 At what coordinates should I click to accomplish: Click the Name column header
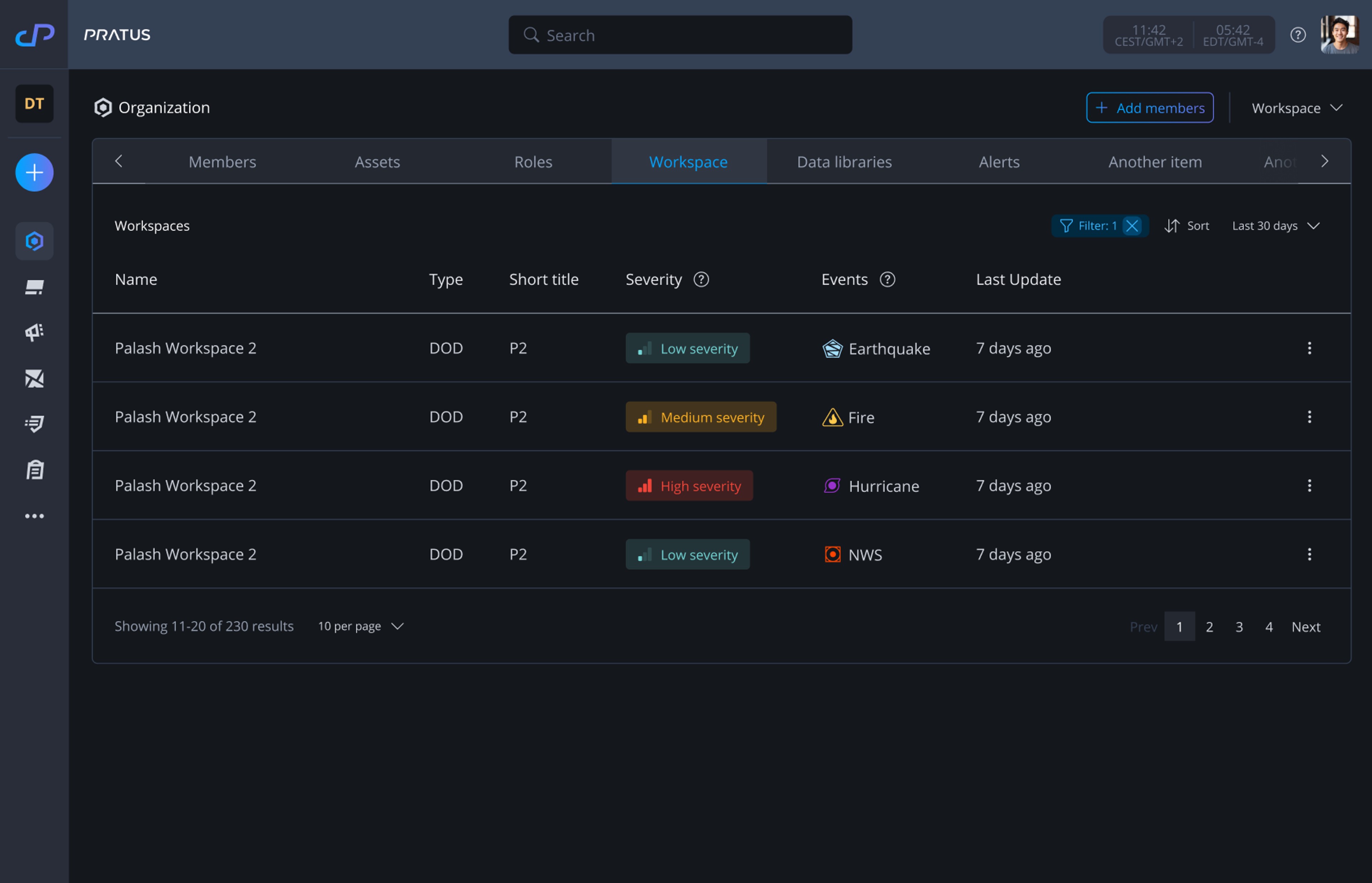(x=136, y=279)
